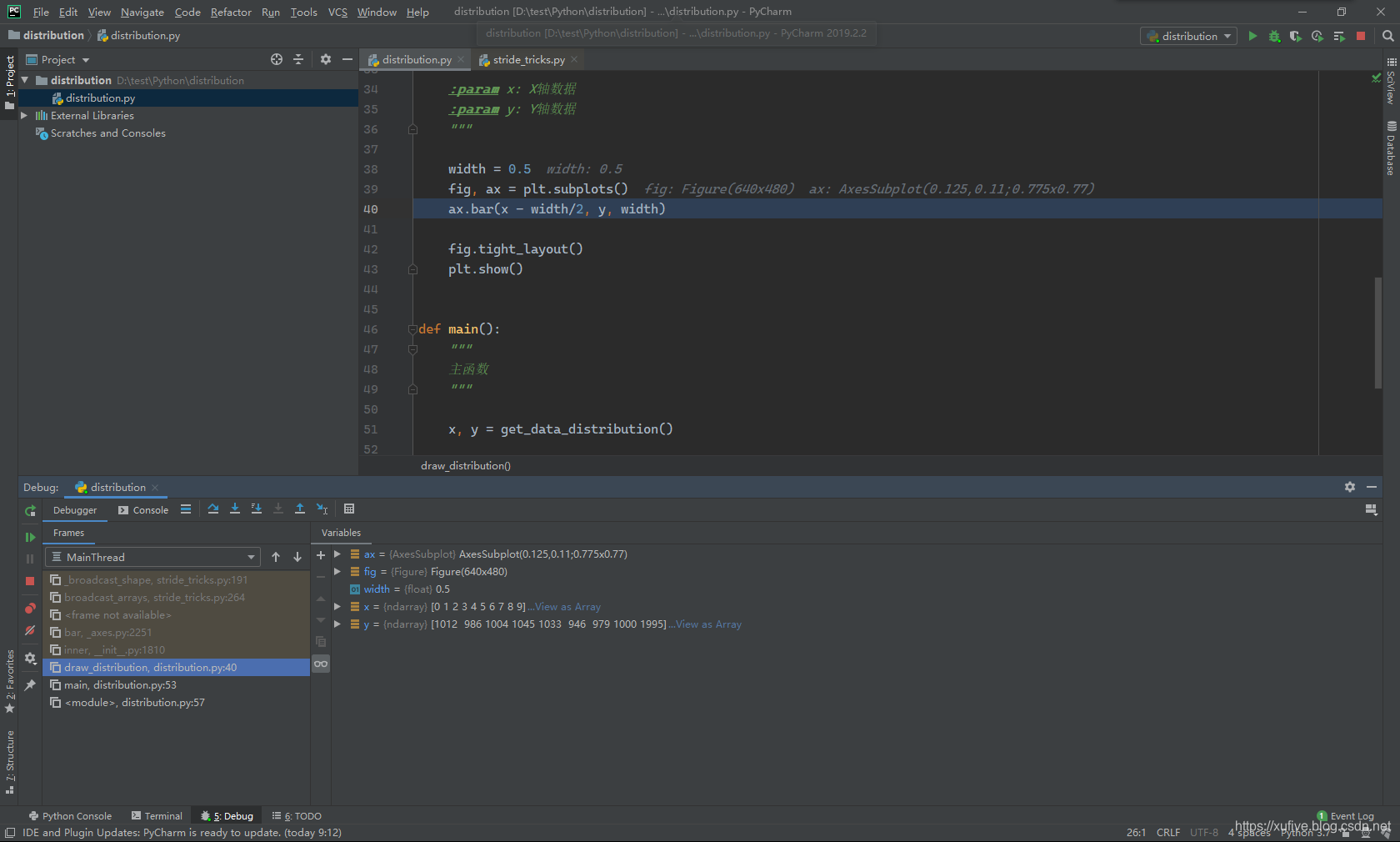Expand x ndarray variable
The height and width of the screenshot is (842, 1400).
click(337, 606)
